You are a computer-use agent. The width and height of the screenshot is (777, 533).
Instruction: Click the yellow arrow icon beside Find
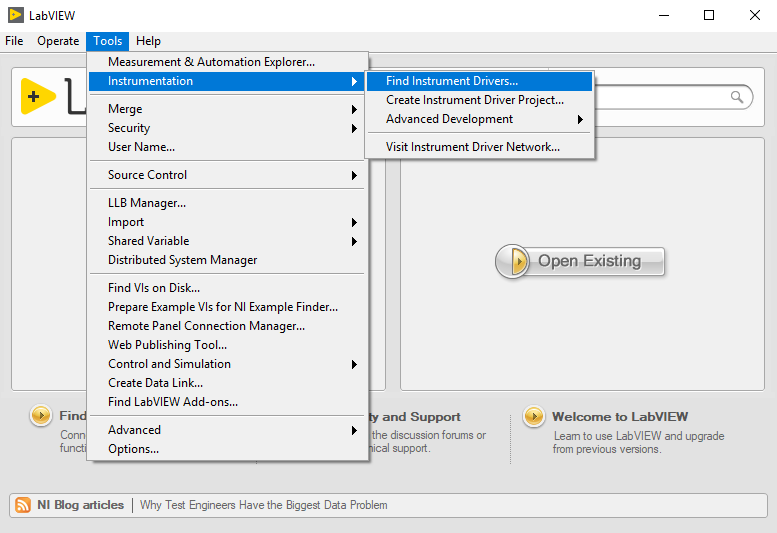pyautogui.click(x=41, y=416)
